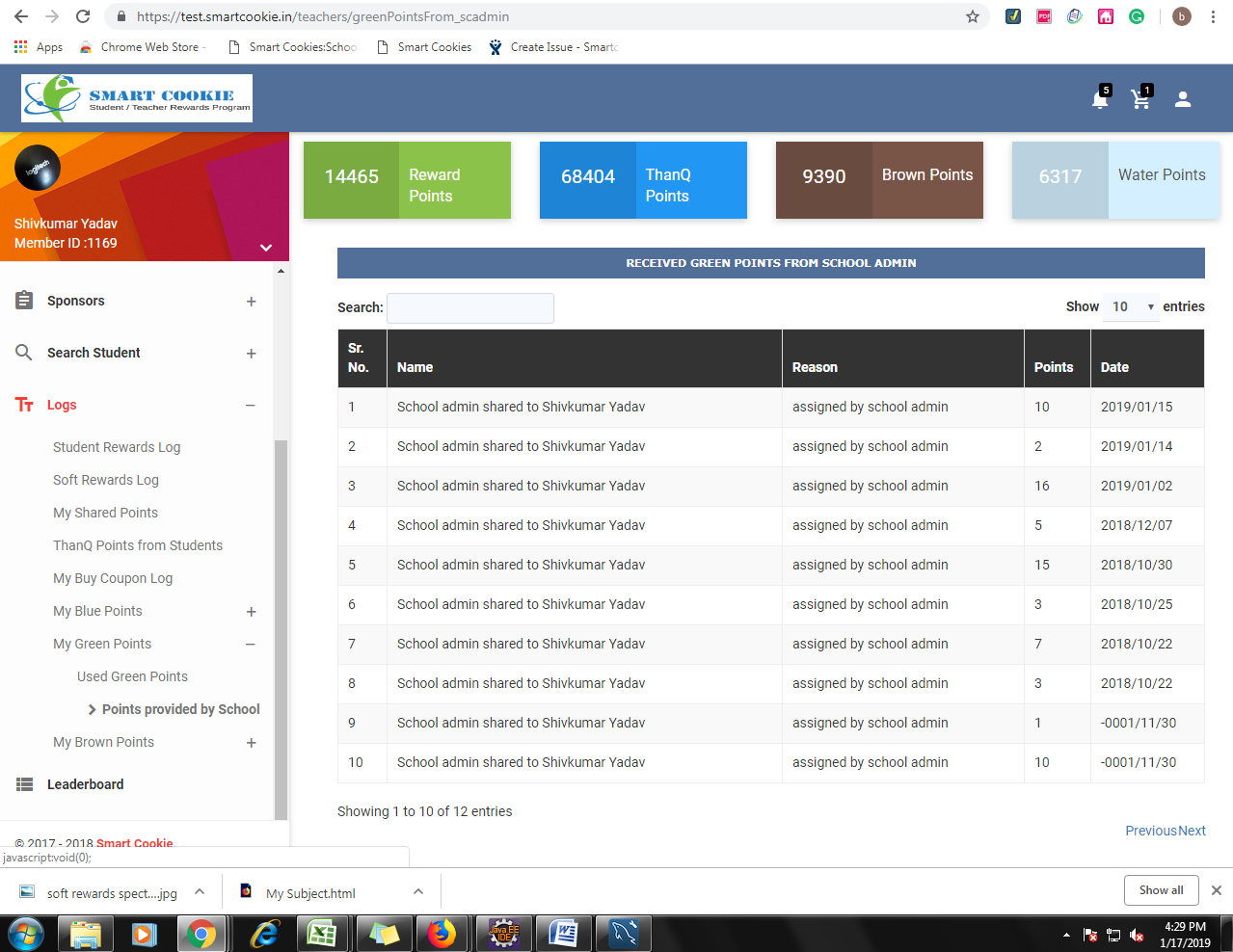
Task: Open the notifications bell icon
Action: [x=1099, y=99]
